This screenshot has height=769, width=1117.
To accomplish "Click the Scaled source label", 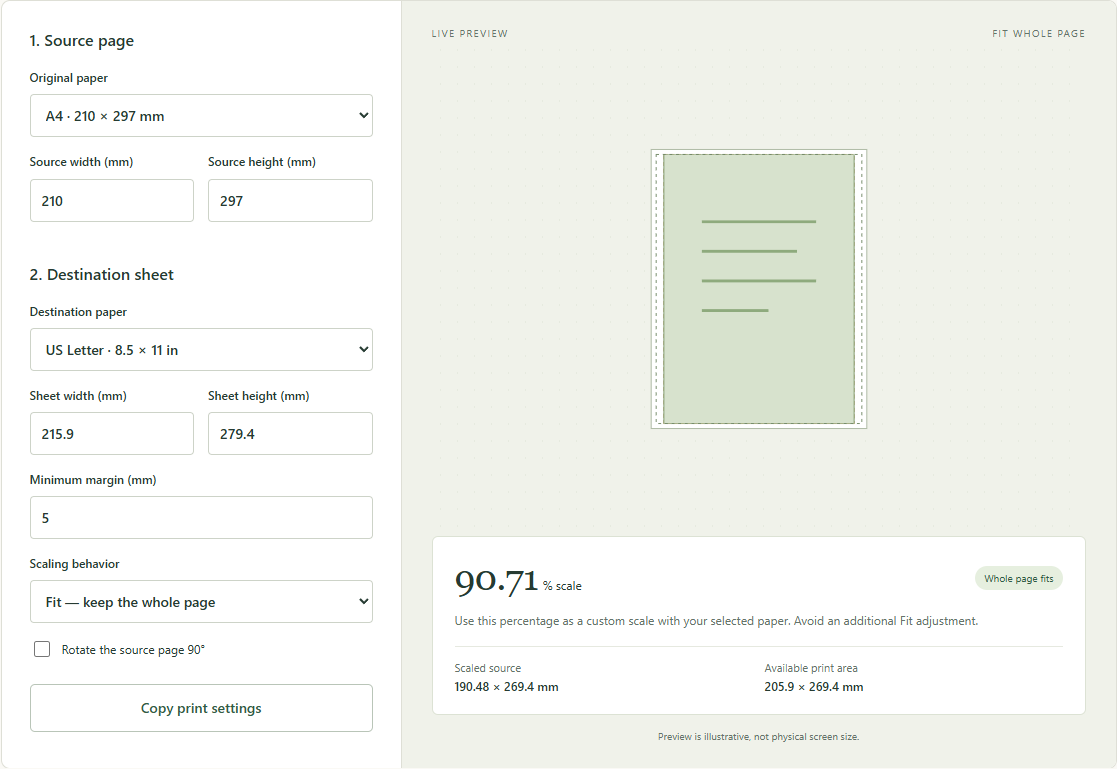I will pos(488,669).
